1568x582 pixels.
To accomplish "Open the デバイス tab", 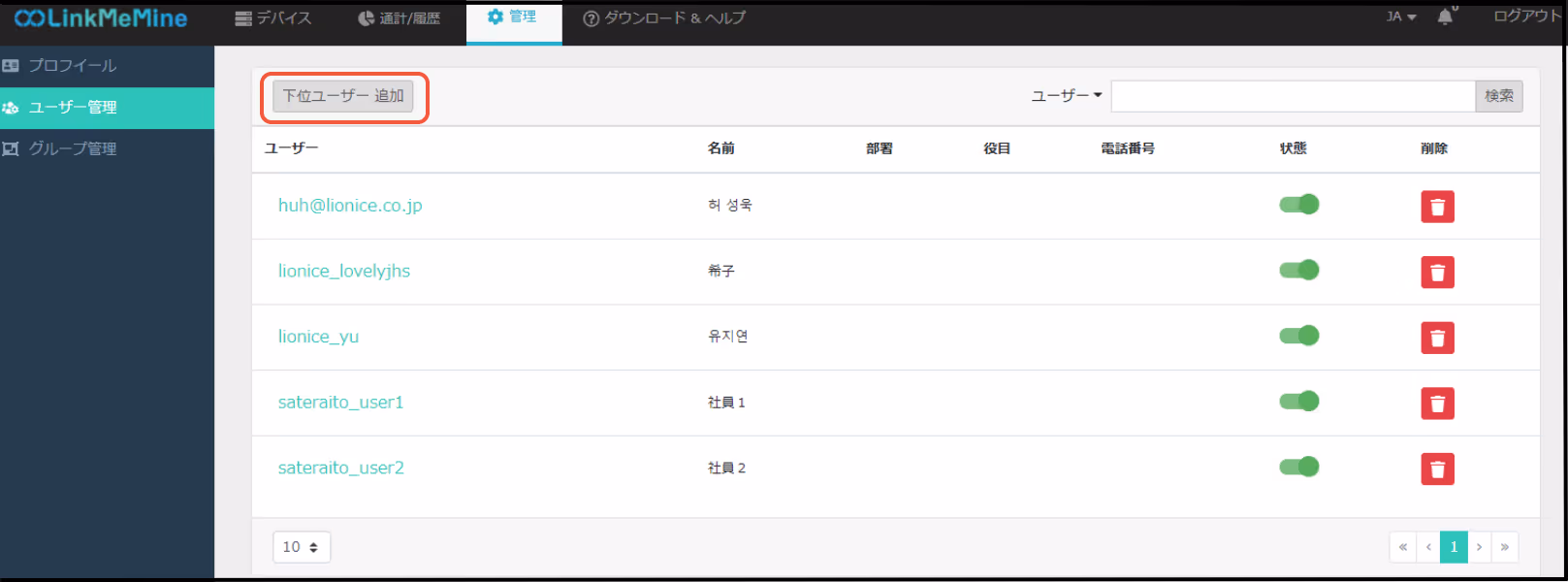I will [x=273, y=18].
